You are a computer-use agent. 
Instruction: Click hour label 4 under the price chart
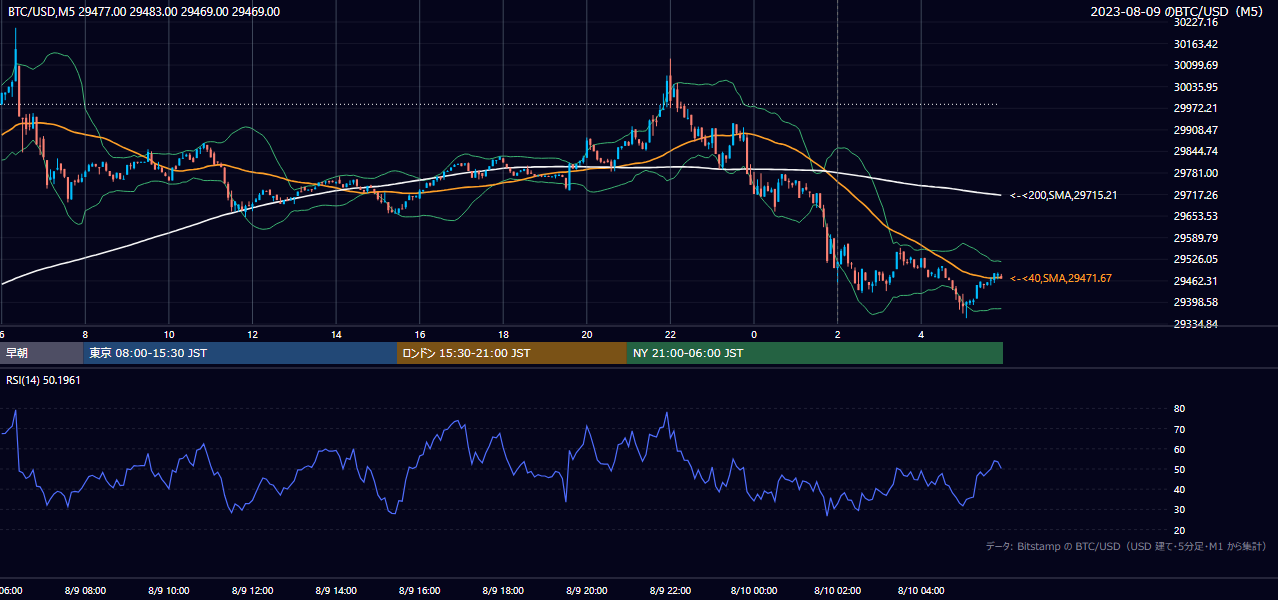[x=921, y=334]
